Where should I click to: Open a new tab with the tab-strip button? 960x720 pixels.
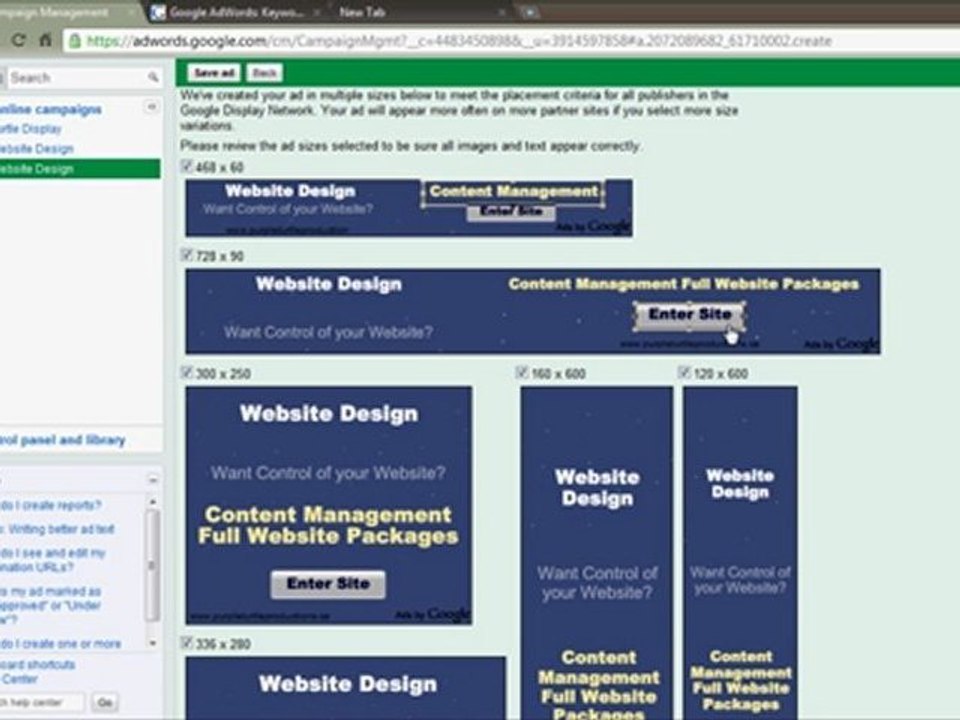(x=529, y=12)
